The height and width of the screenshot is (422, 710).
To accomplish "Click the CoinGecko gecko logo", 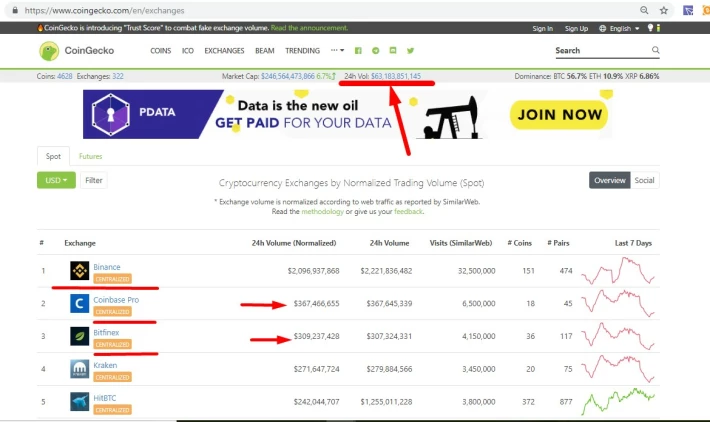I will pyautogui.click(x=49, y=51).
